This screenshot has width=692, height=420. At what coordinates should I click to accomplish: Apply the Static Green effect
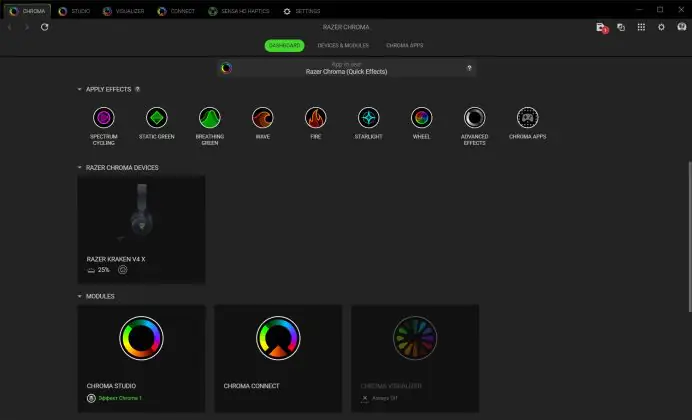tap(157, 118)
